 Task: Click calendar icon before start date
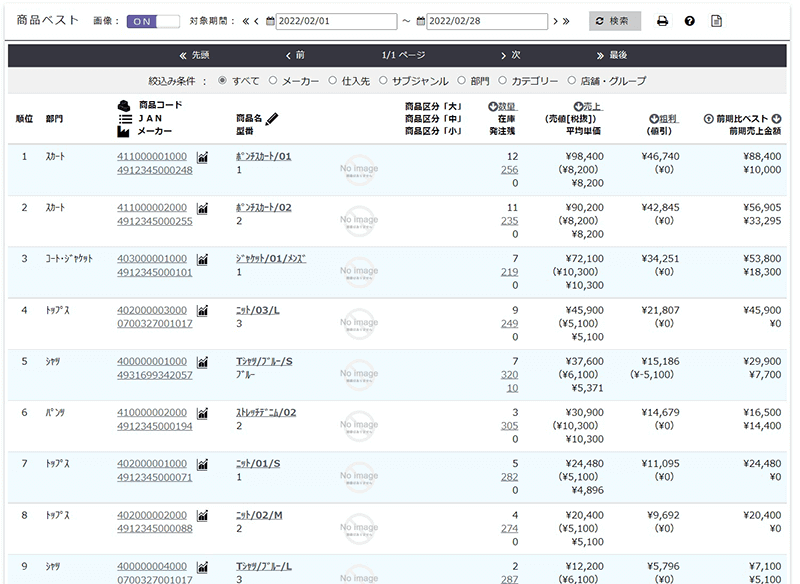[x=269, y=21]
